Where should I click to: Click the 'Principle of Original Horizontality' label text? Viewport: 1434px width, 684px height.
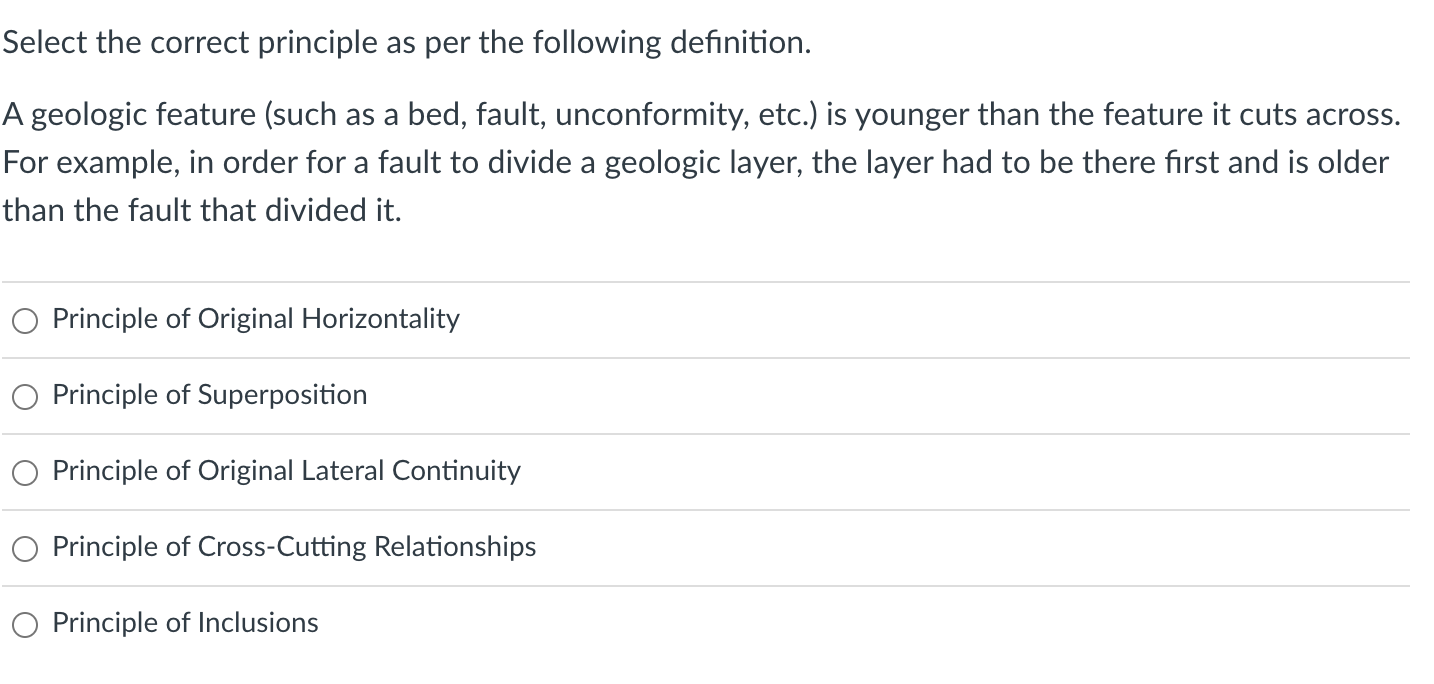coord(256,319)
